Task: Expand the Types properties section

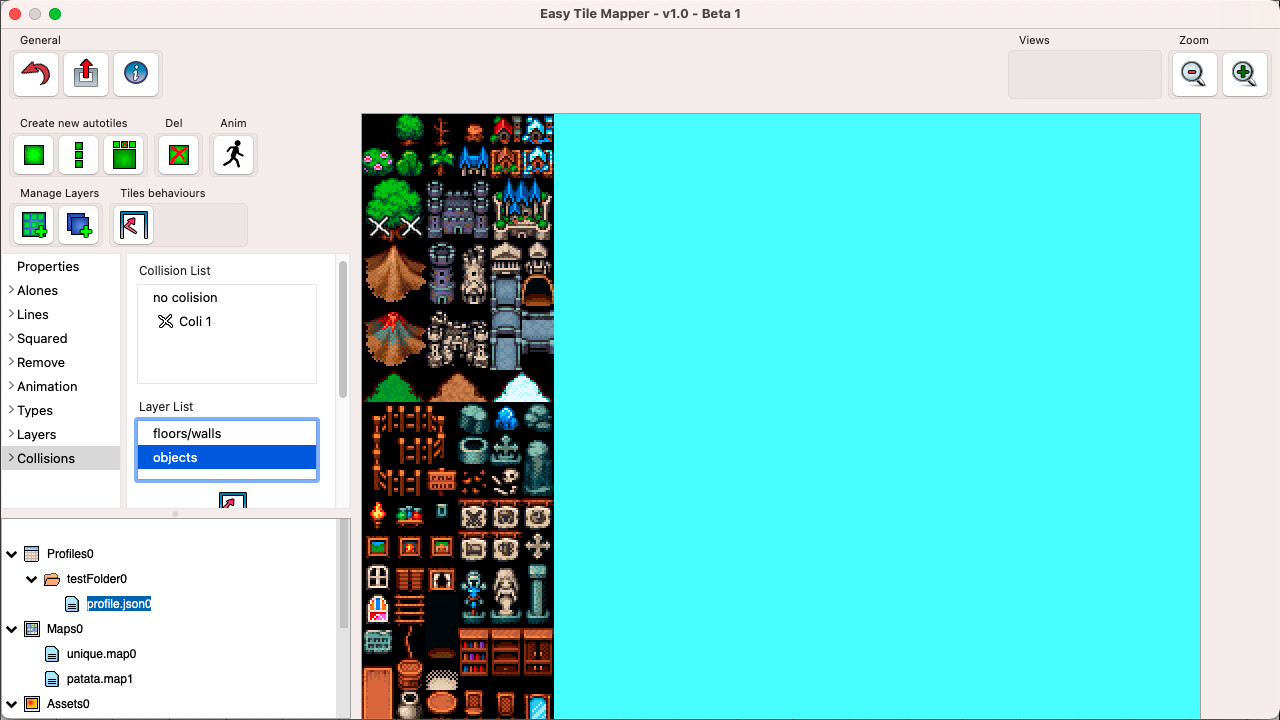Action: coord(33,410)
